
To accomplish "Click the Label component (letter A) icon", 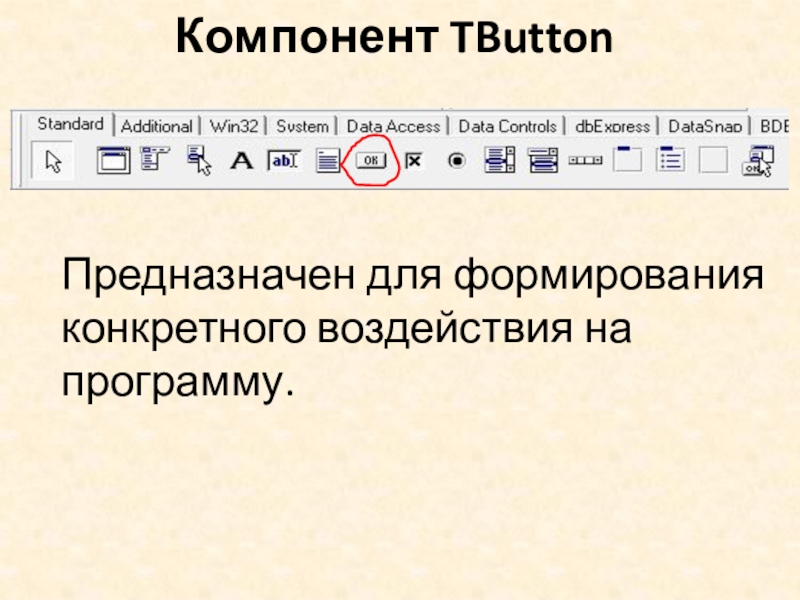I will point(241,161).
